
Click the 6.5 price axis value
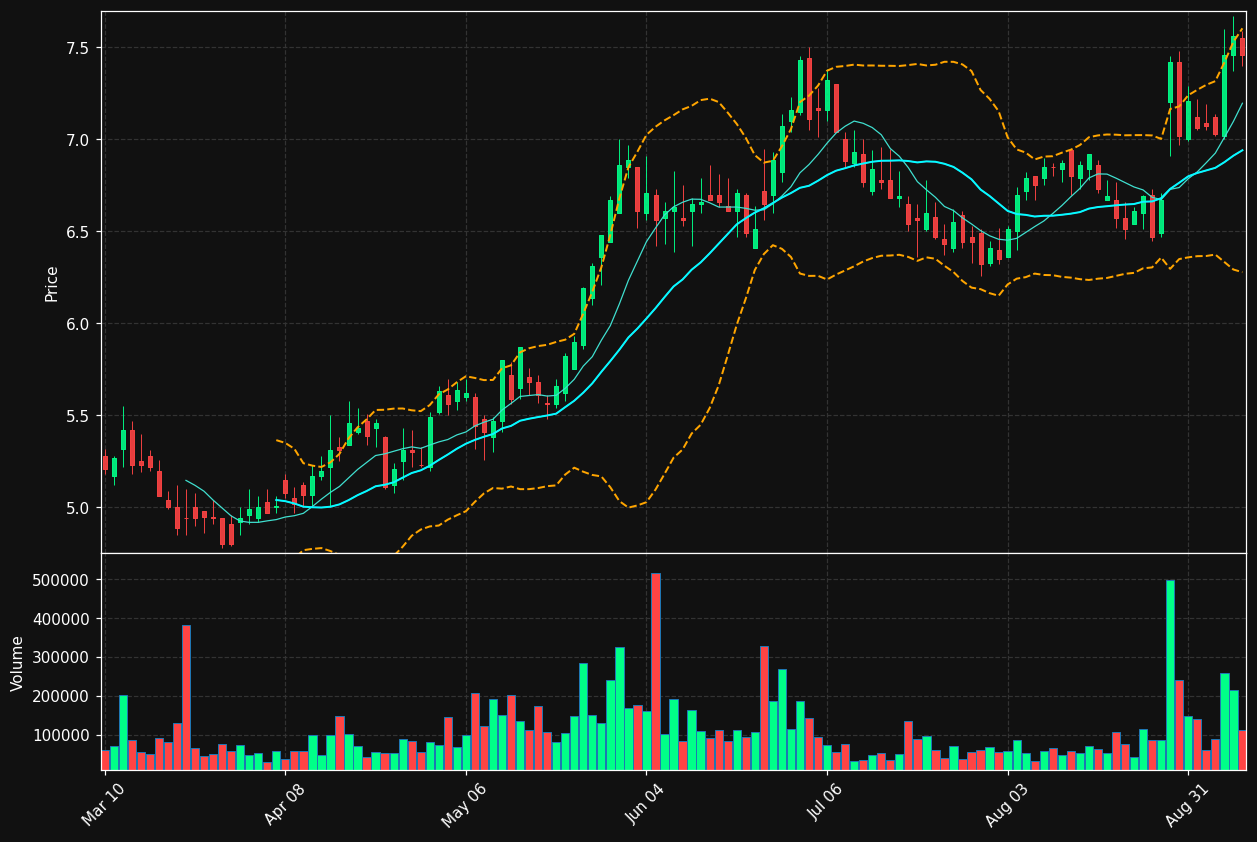pyautogui.click(x=77, y=232)
